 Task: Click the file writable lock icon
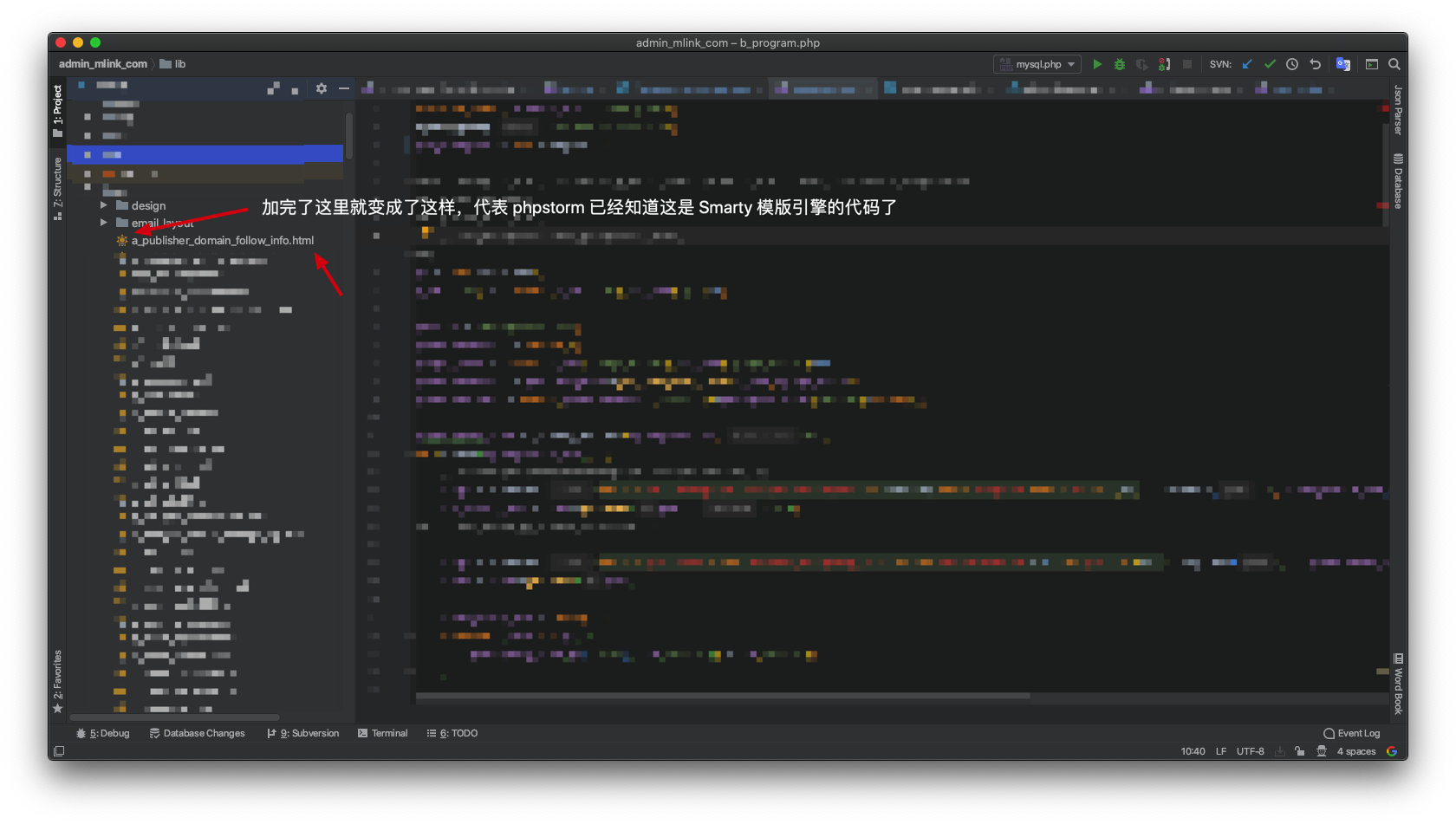pos(1299,751)
